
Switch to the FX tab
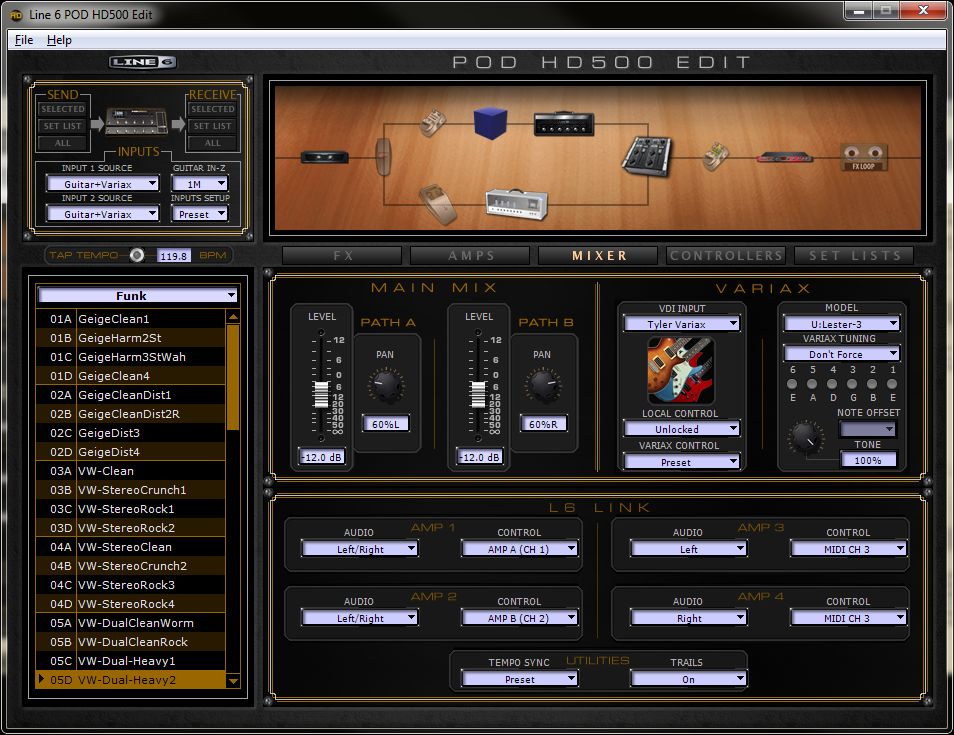pyautogui.click(x=342, y=256)
